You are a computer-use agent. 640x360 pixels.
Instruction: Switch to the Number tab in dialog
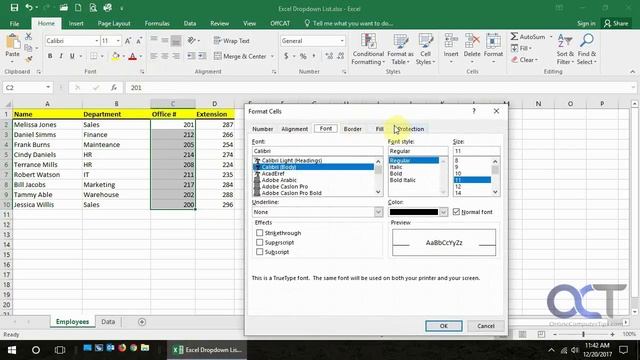coord(262,129)
